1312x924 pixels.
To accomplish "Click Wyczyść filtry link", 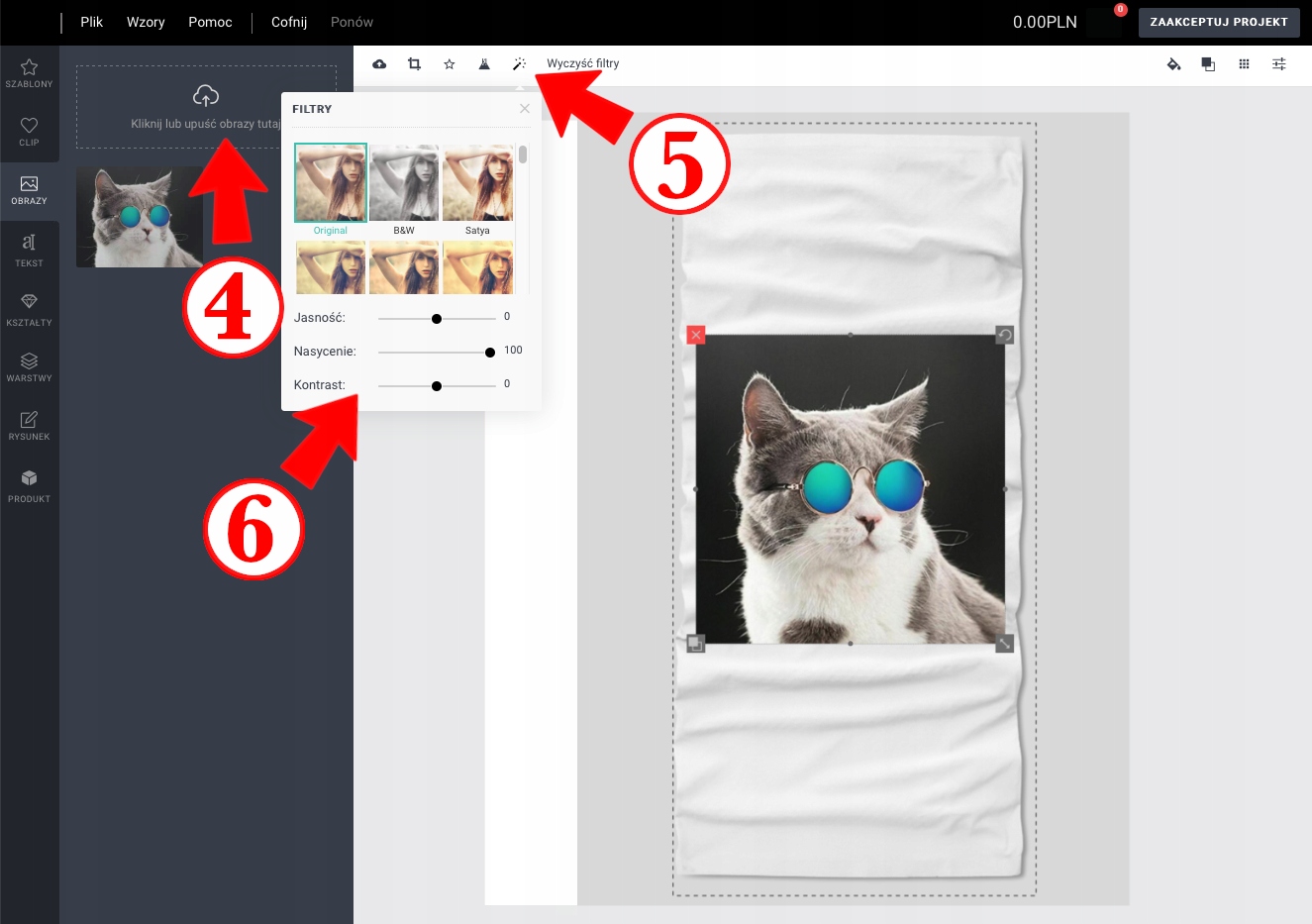I will [x=582, y=63].
